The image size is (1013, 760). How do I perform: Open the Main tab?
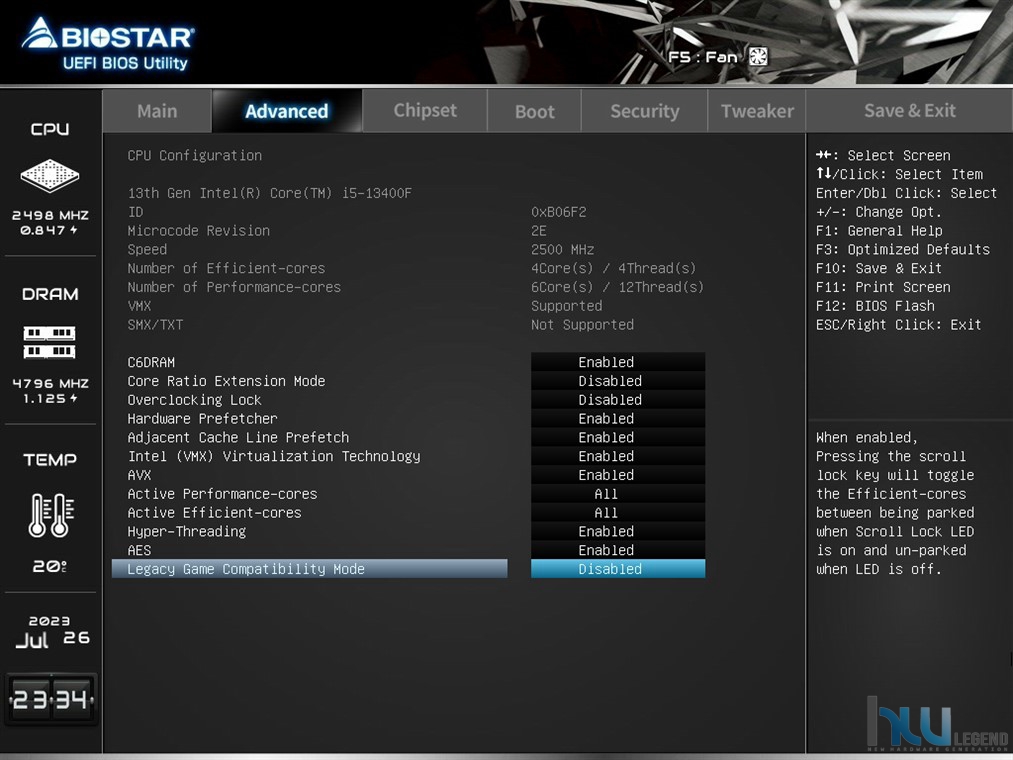pyautogui.click(x=157, y=111)
